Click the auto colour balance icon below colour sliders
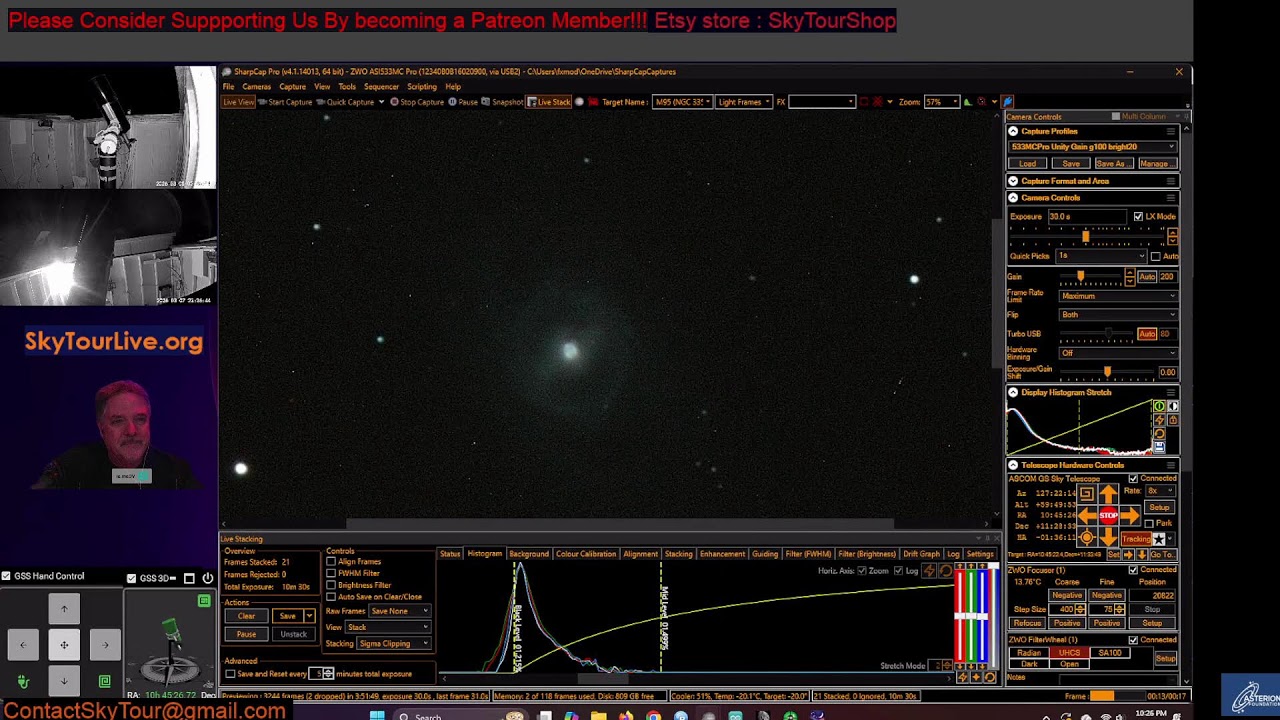Screen dimensions: 1280x720 pyautogui.click(x=962, y=677)
